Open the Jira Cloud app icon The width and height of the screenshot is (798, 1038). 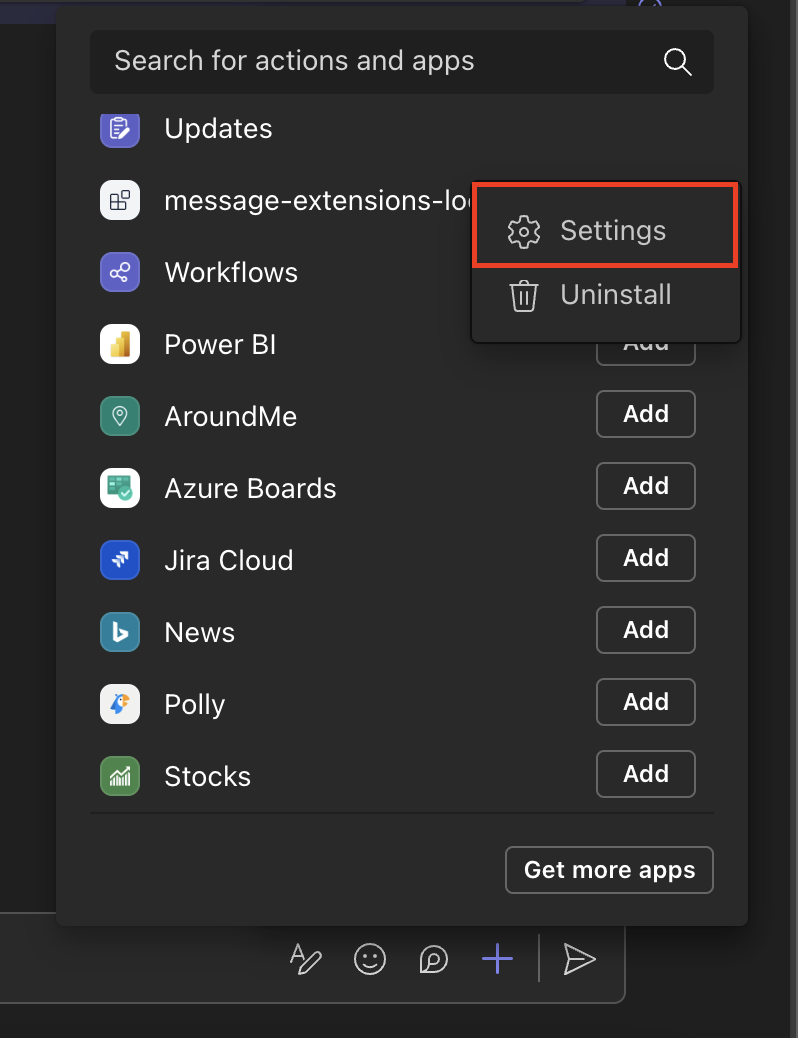pos(120,560)
